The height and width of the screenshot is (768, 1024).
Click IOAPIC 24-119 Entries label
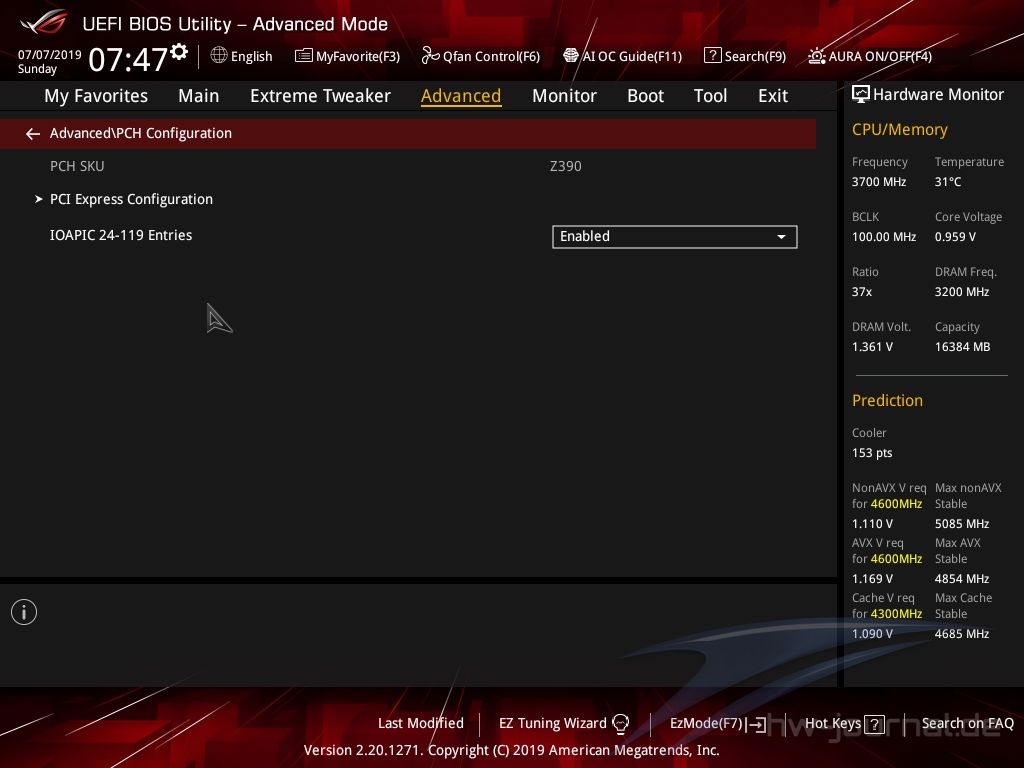click(x=121, y=235)
